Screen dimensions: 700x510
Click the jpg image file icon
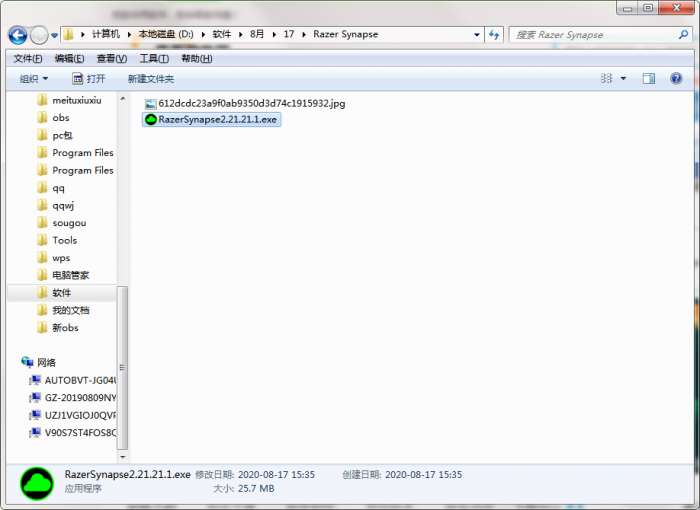[x=150, y=104]
